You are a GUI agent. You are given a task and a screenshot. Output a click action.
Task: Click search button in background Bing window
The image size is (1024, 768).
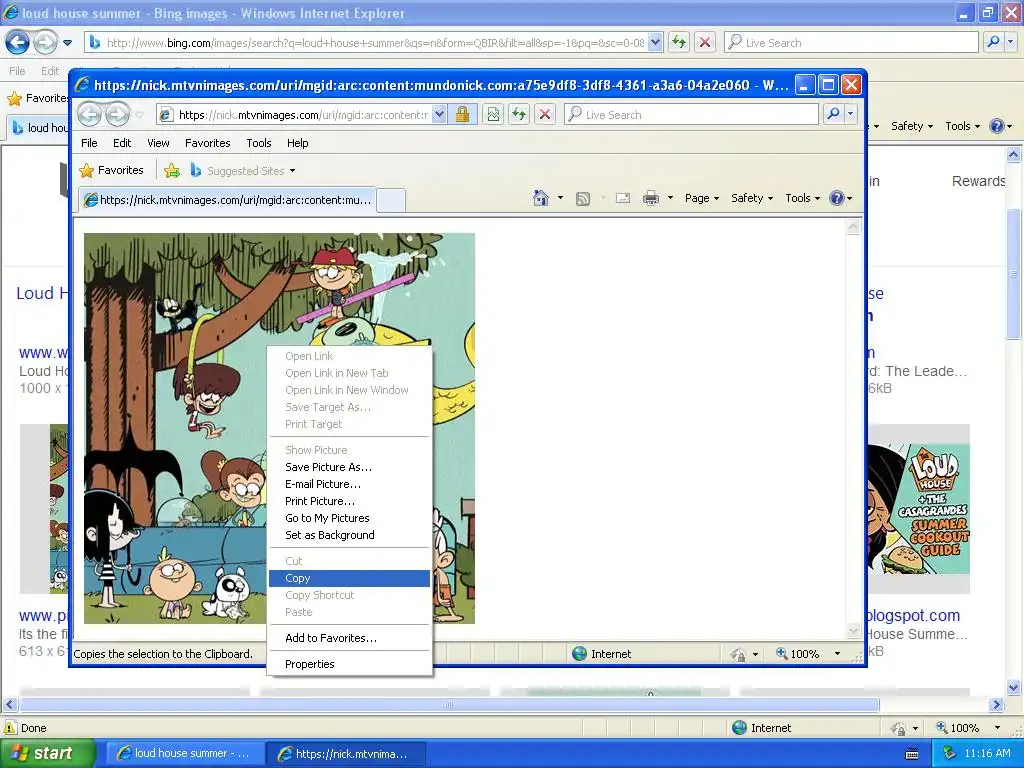pos(993,42)
